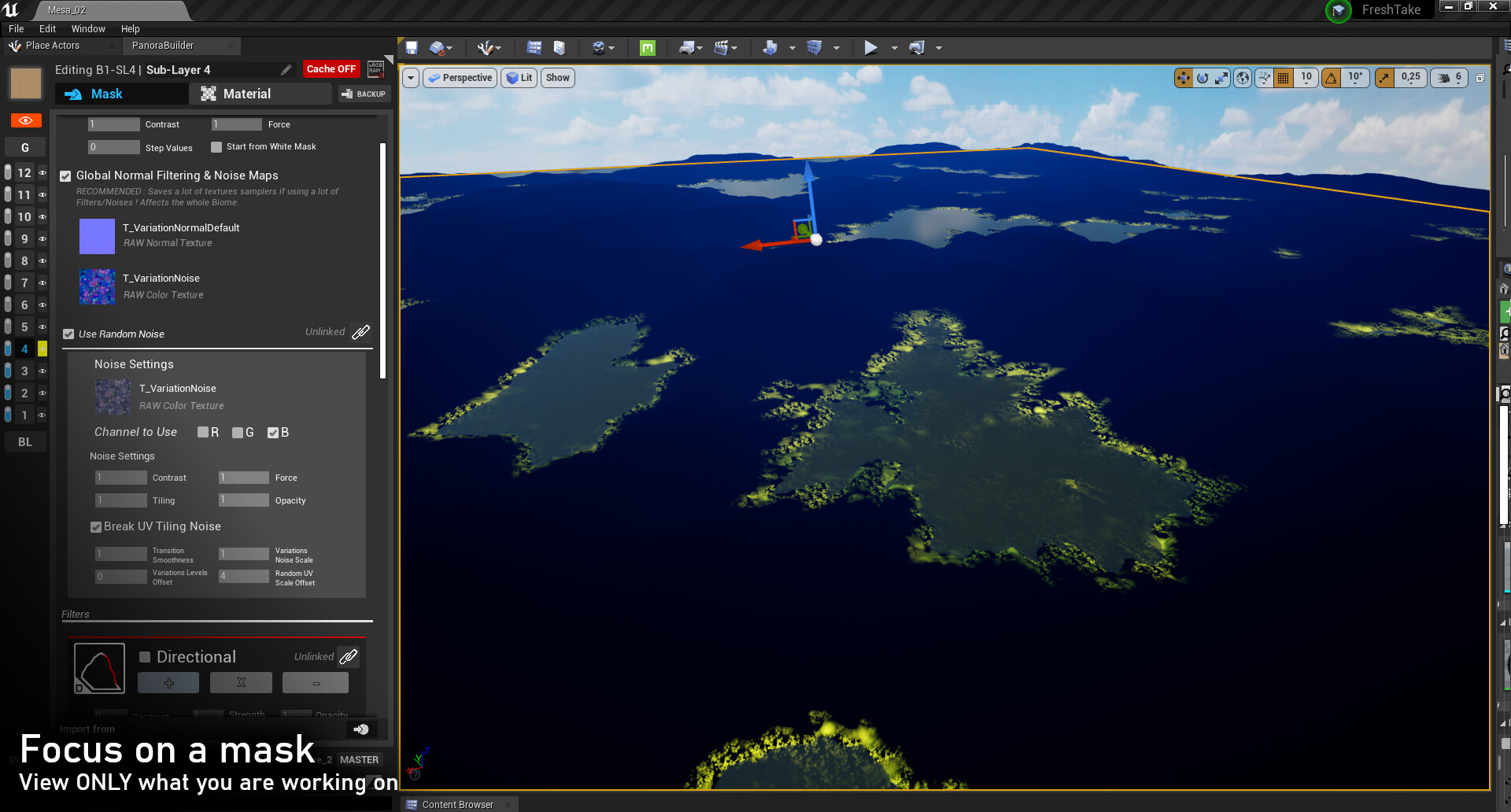Open the Lit view mode dropdown
The image size is (1511, 812).
tap(519, 78)
